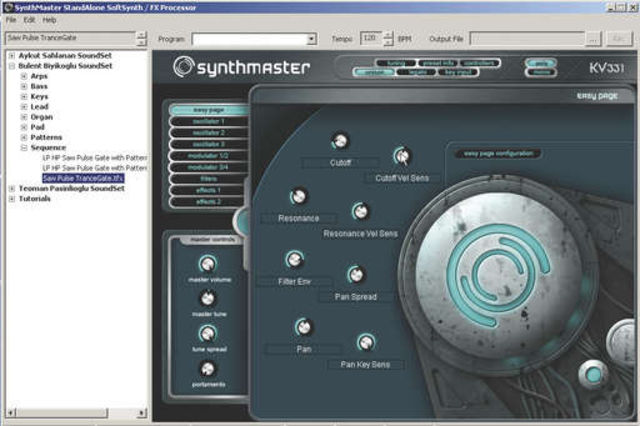Adjust the master volume knob

tap(208, 264)
